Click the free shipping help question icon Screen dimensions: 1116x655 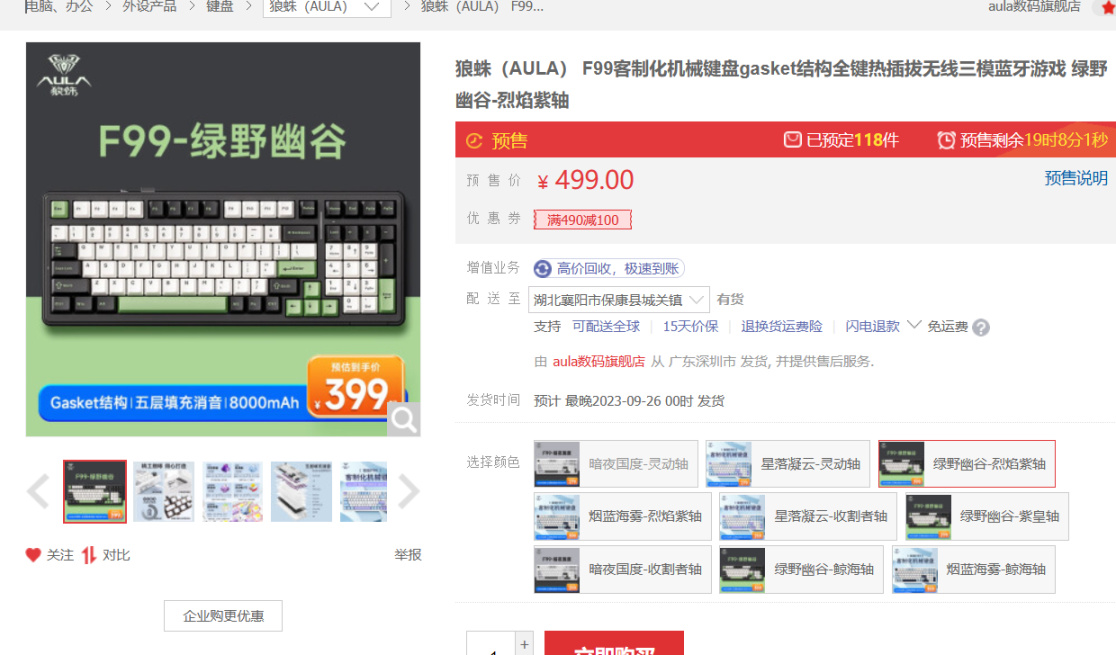click(x=981, y=328)
